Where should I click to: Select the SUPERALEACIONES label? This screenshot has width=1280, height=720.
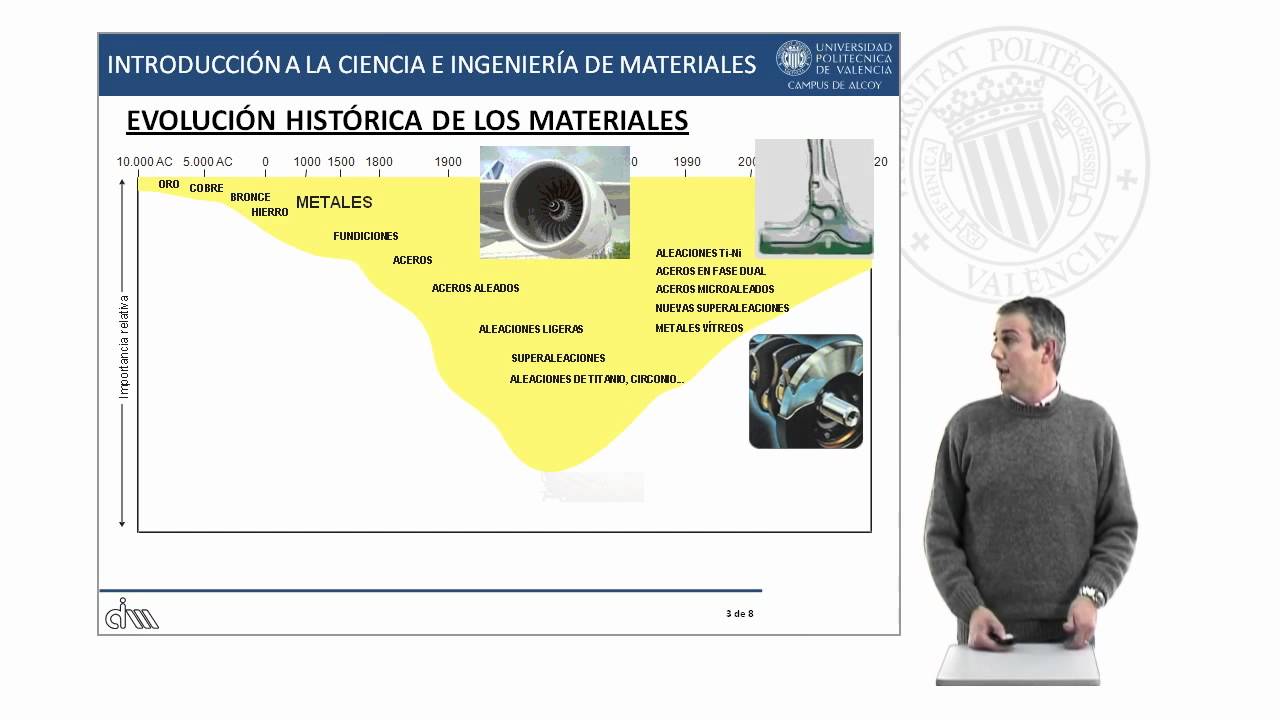click(558, 358)
